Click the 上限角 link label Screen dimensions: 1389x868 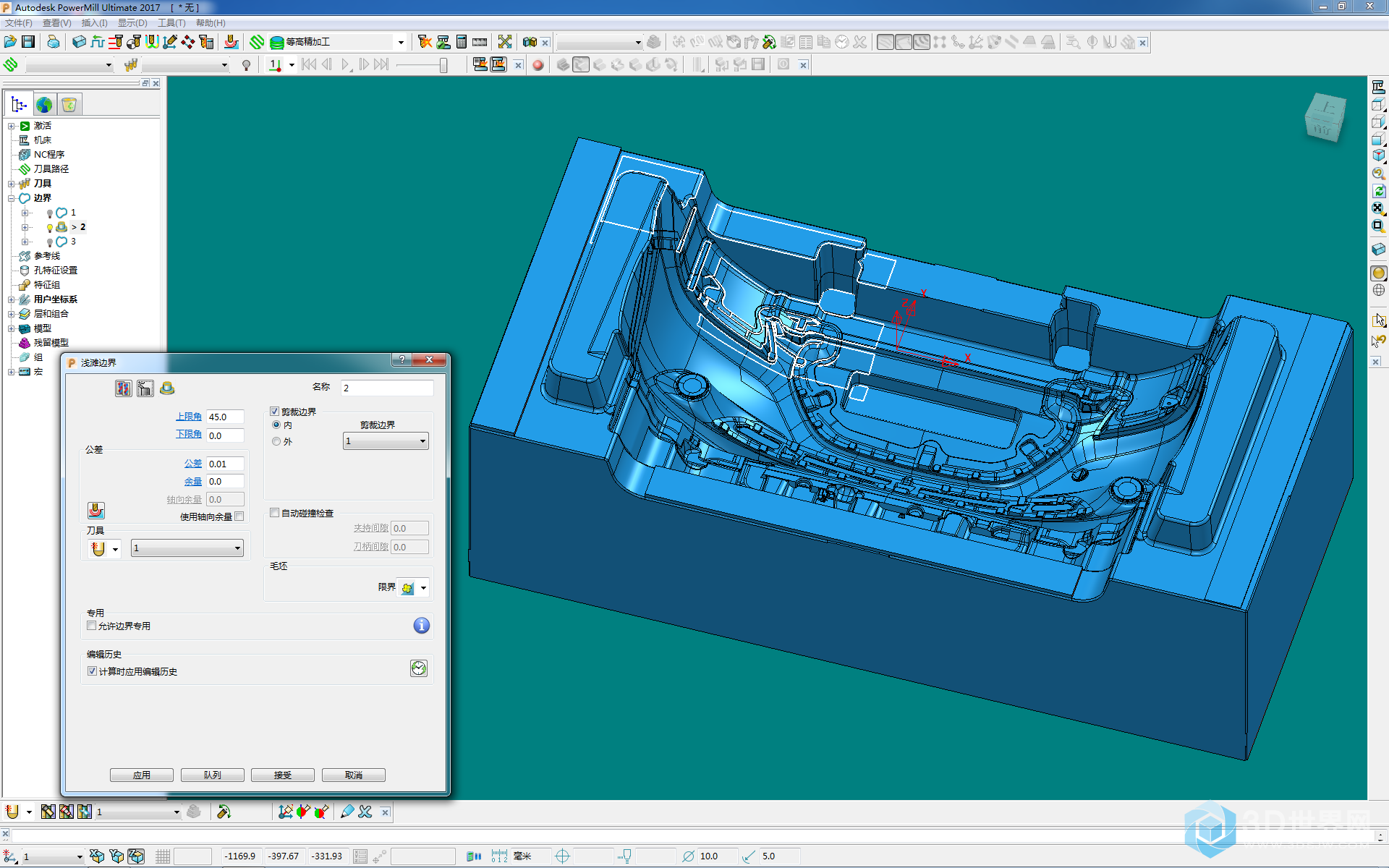coord(189,417)
